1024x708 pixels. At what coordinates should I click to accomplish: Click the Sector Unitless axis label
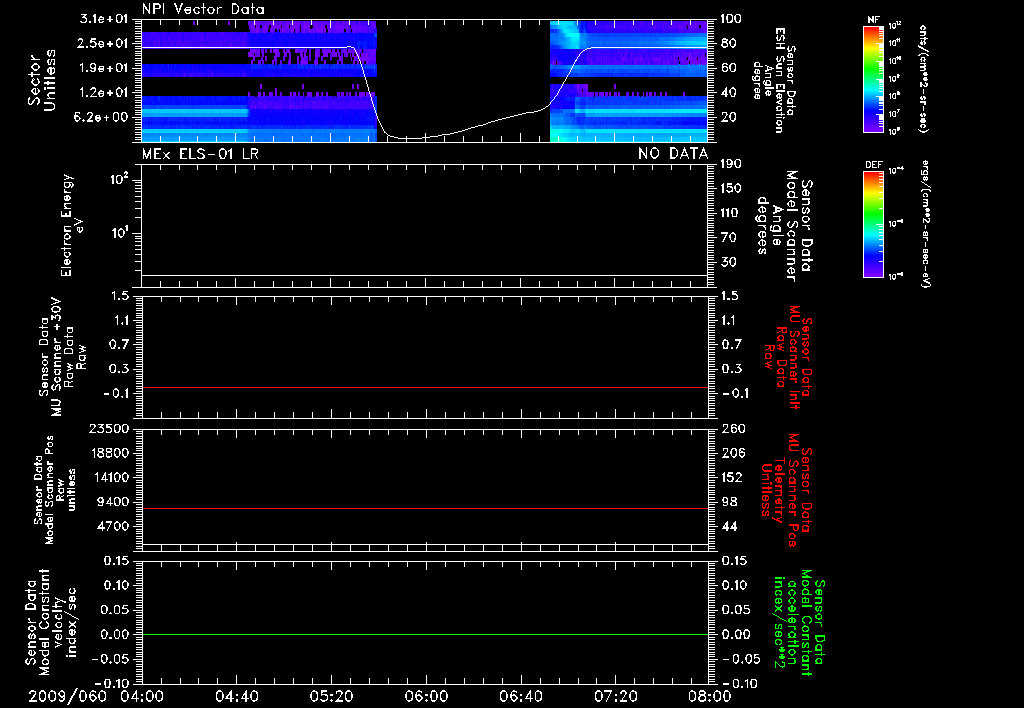42,80
